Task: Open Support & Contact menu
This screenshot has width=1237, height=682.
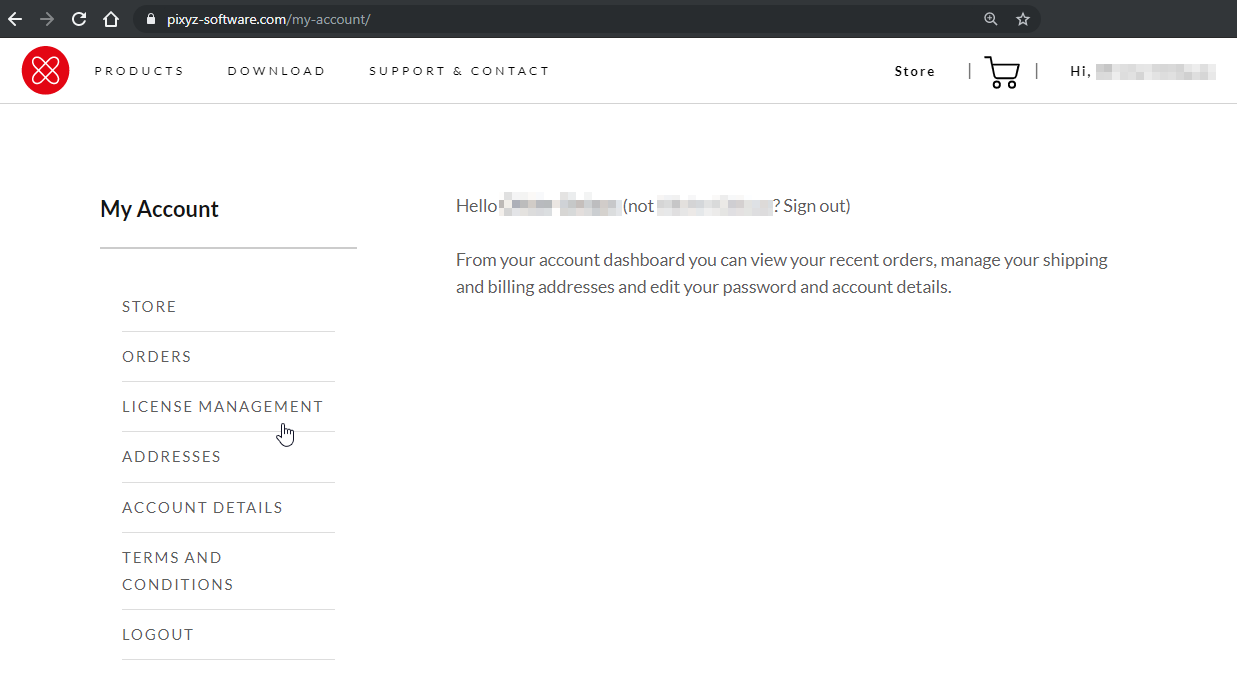Action: point(459,71)
